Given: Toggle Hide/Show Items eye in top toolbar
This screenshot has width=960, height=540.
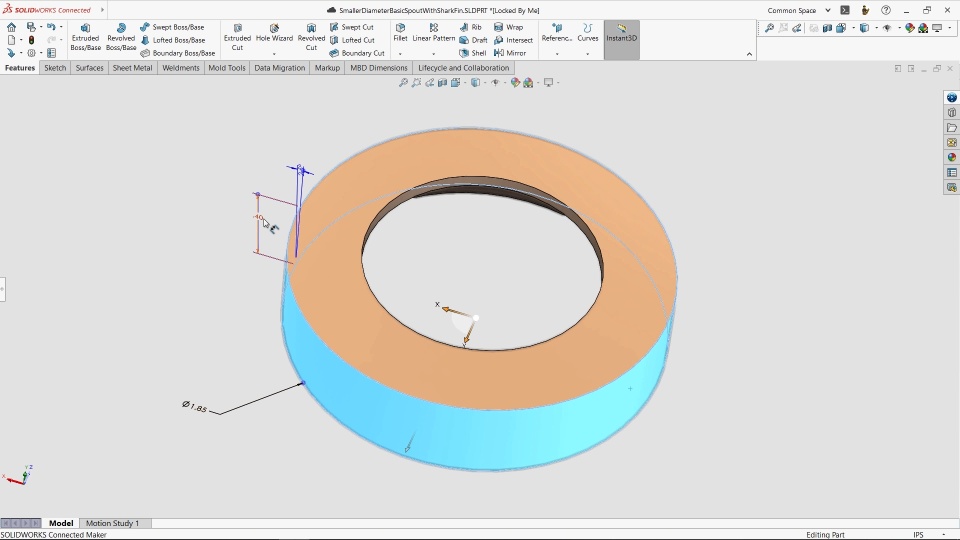Looking at the screenshot, I should (x=888, y=28).
